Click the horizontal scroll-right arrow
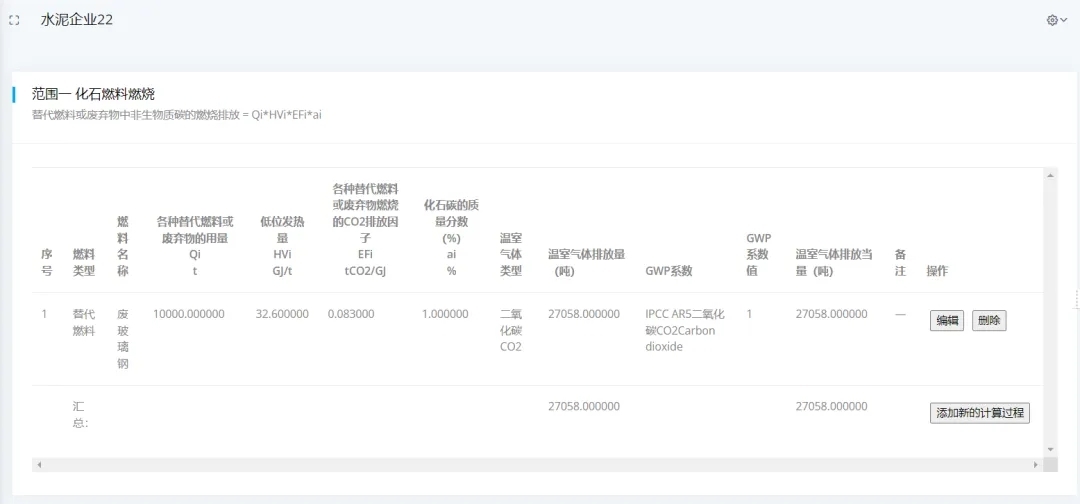This screenshot has width=1080, height=504. 1036,465
